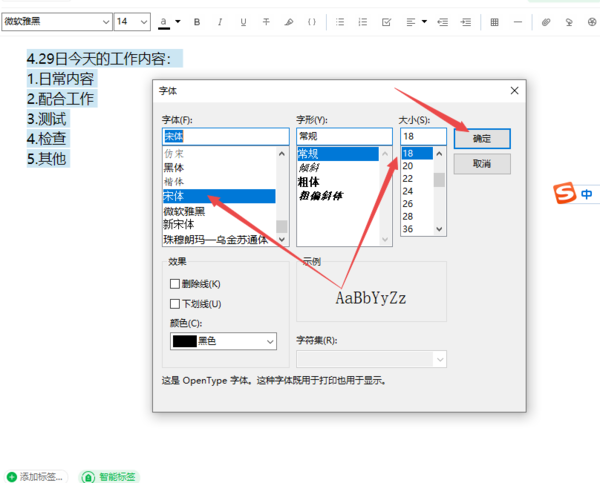
Task: Click size list scroll up arrow
Action: 439,154
